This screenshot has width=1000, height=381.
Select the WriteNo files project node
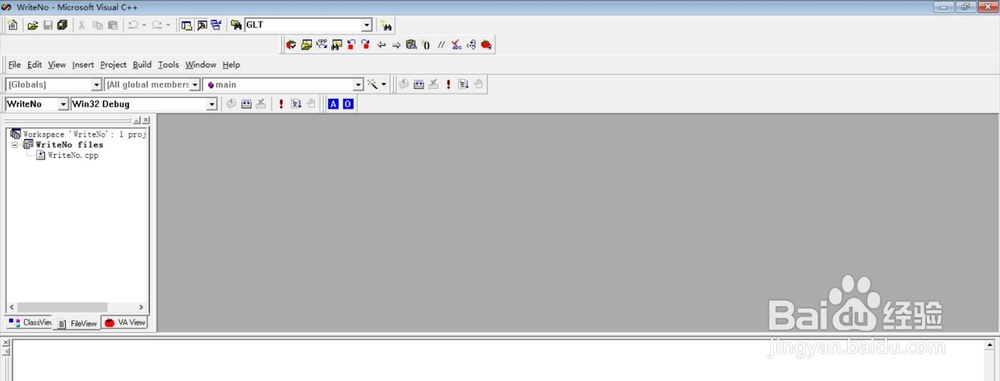(x=69, y=145)
